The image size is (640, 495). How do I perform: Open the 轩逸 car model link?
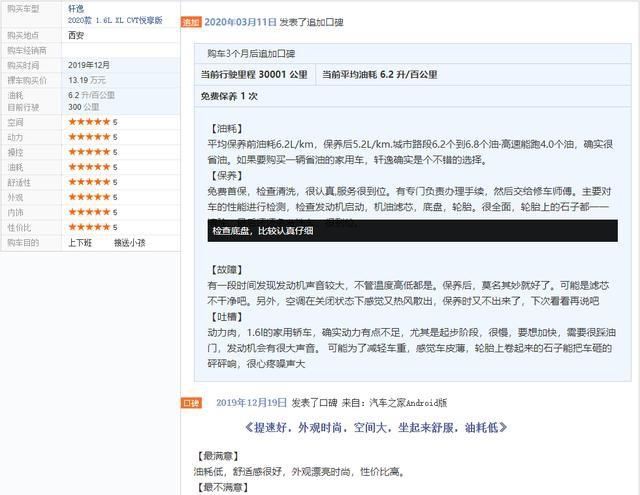tap(76, 9)
